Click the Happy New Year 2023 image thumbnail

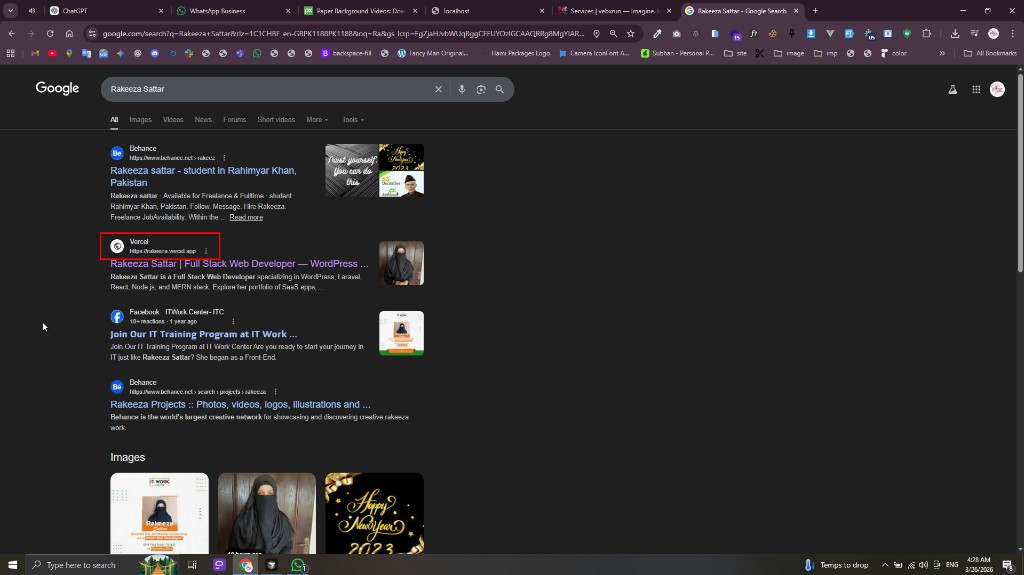[x=374, y=513]
